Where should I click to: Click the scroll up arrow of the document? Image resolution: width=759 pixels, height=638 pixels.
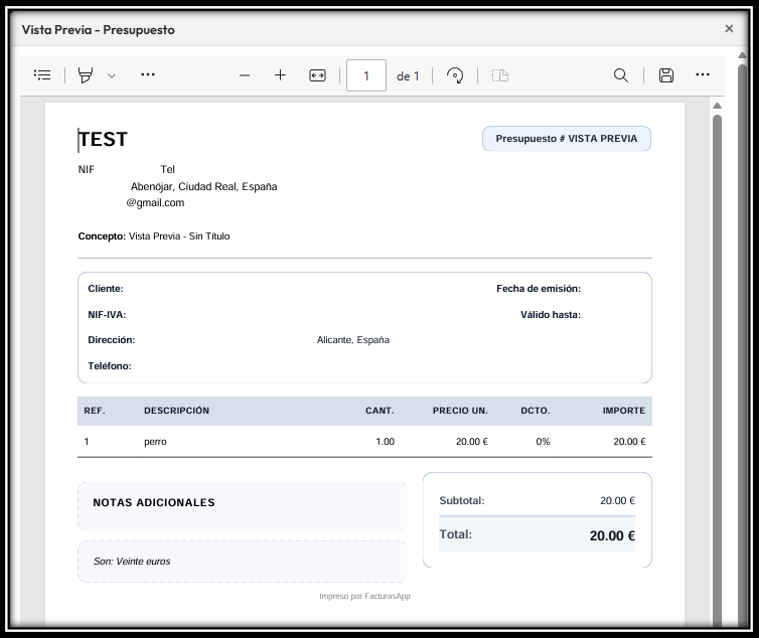(x=717, y=105)
